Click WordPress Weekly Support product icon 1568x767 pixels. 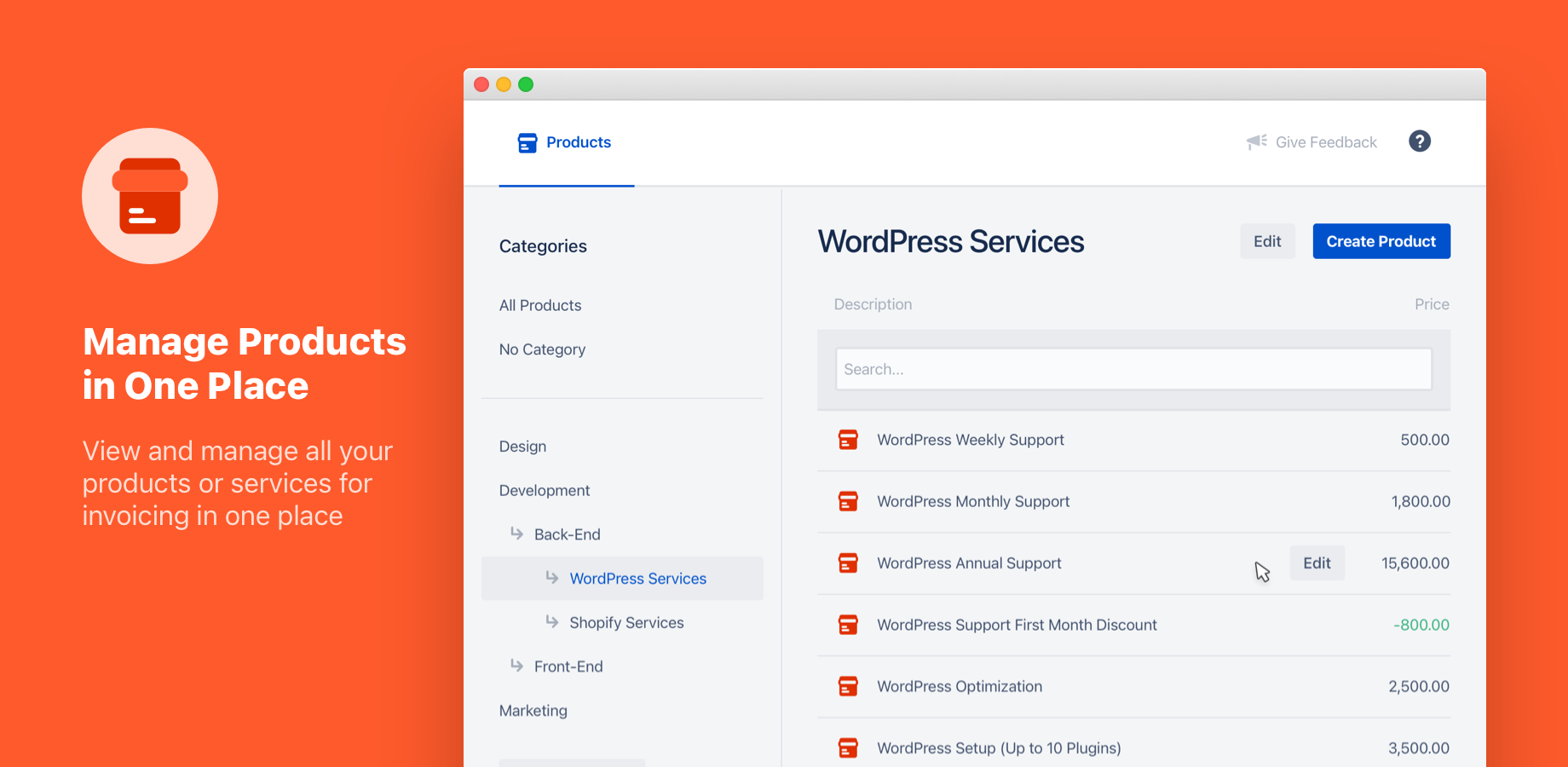(x=848, y=440)
